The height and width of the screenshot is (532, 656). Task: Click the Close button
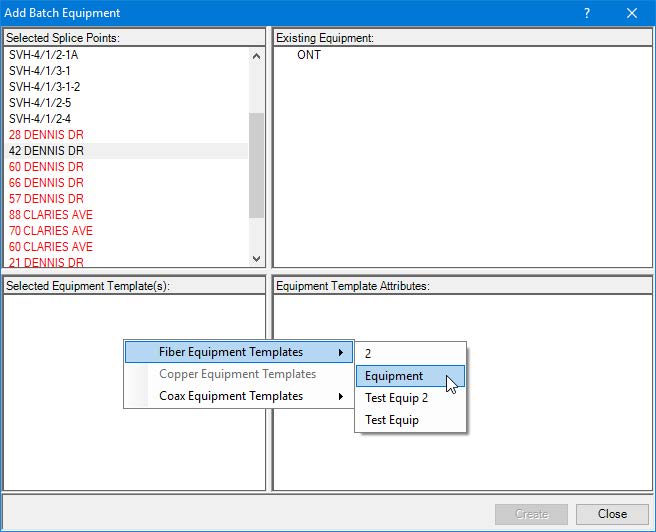coord(612,514)
